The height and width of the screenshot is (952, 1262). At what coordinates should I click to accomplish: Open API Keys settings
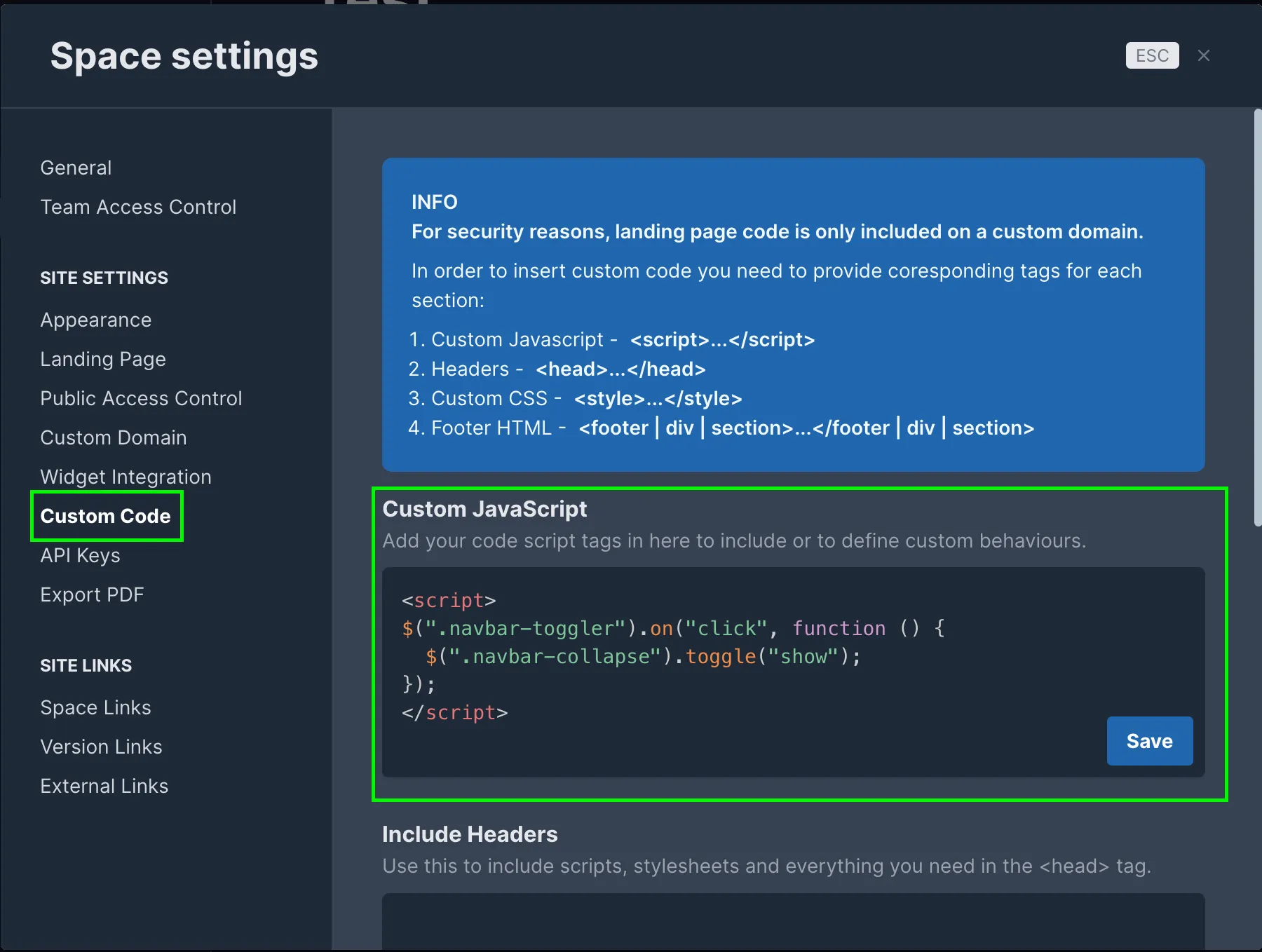80,555
